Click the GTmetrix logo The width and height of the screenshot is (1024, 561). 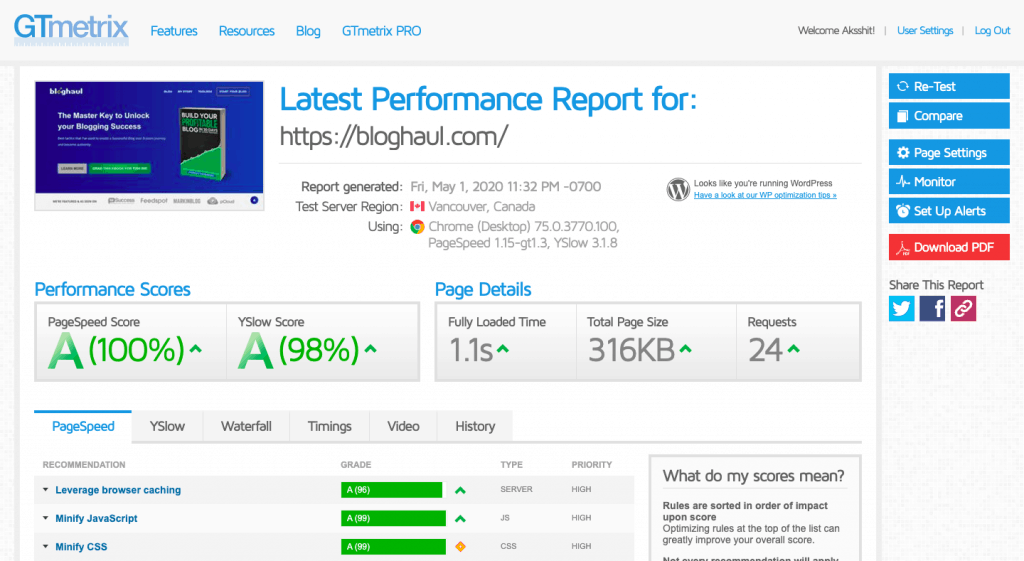tap(71, 29)
